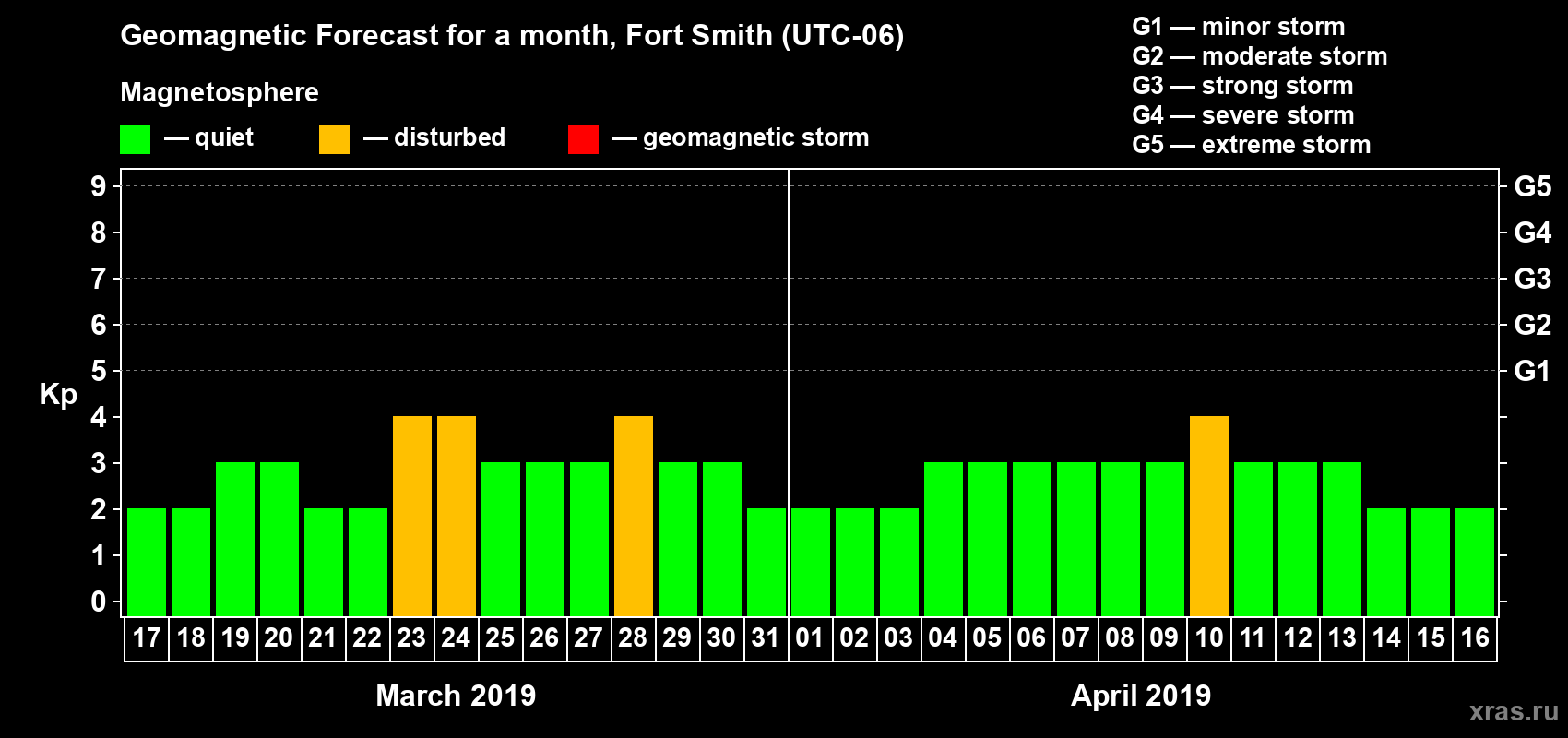Image resolution: width=1568 pixels, height=738 pixels.
Task: Click the date label 22 on the axis
Action: point(367,637)
